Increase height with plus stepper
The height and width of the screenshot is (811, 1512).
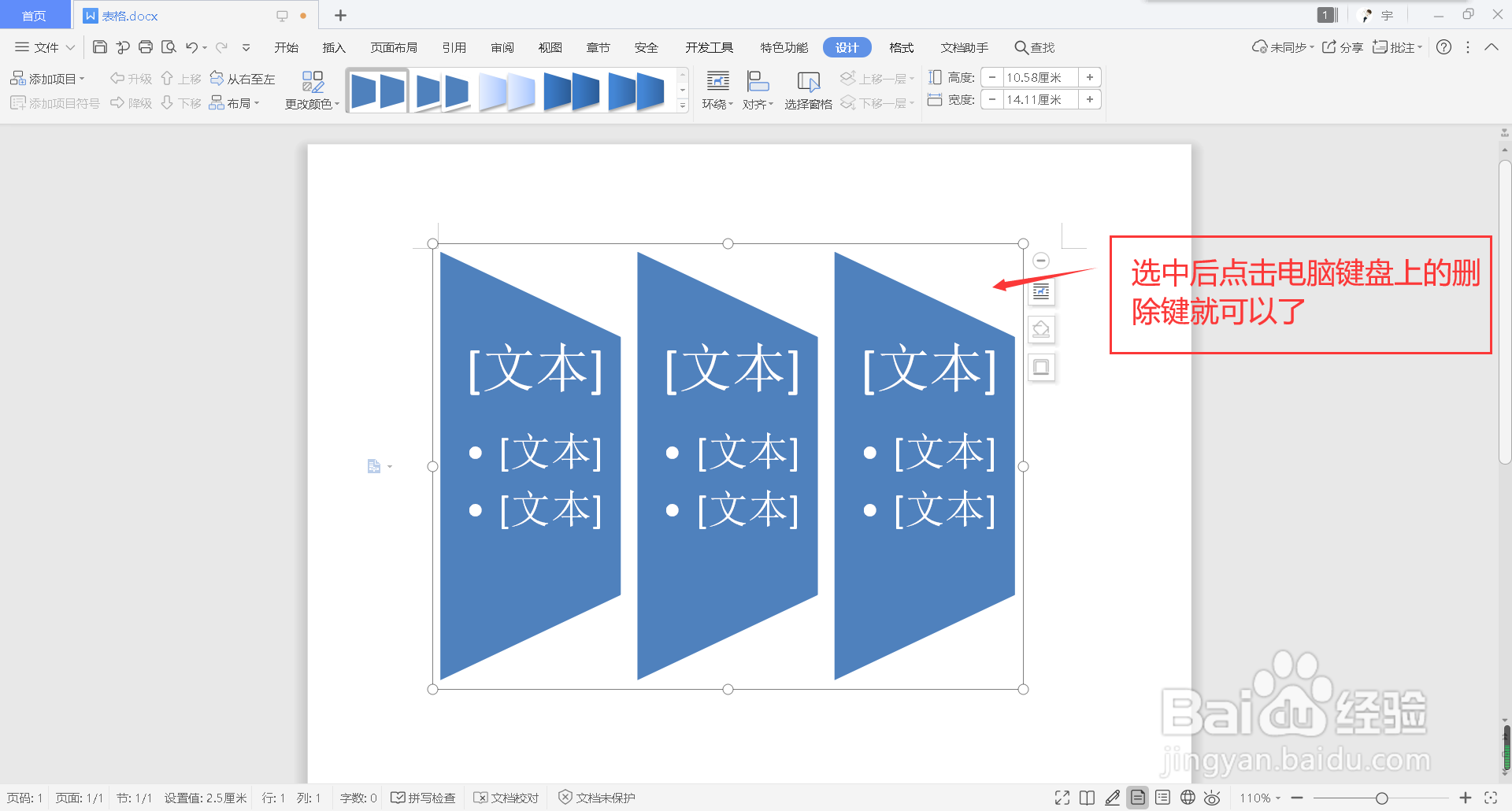tap(1090, 77)
